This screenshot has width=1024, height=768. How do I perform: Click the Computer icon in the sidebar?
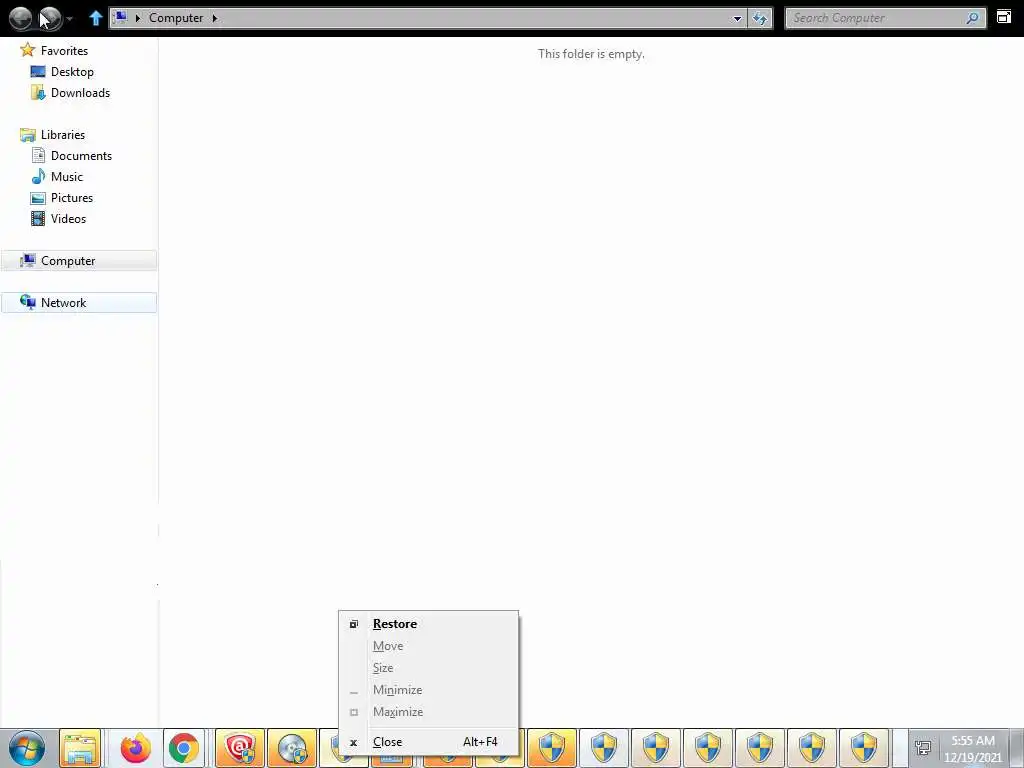27,261
